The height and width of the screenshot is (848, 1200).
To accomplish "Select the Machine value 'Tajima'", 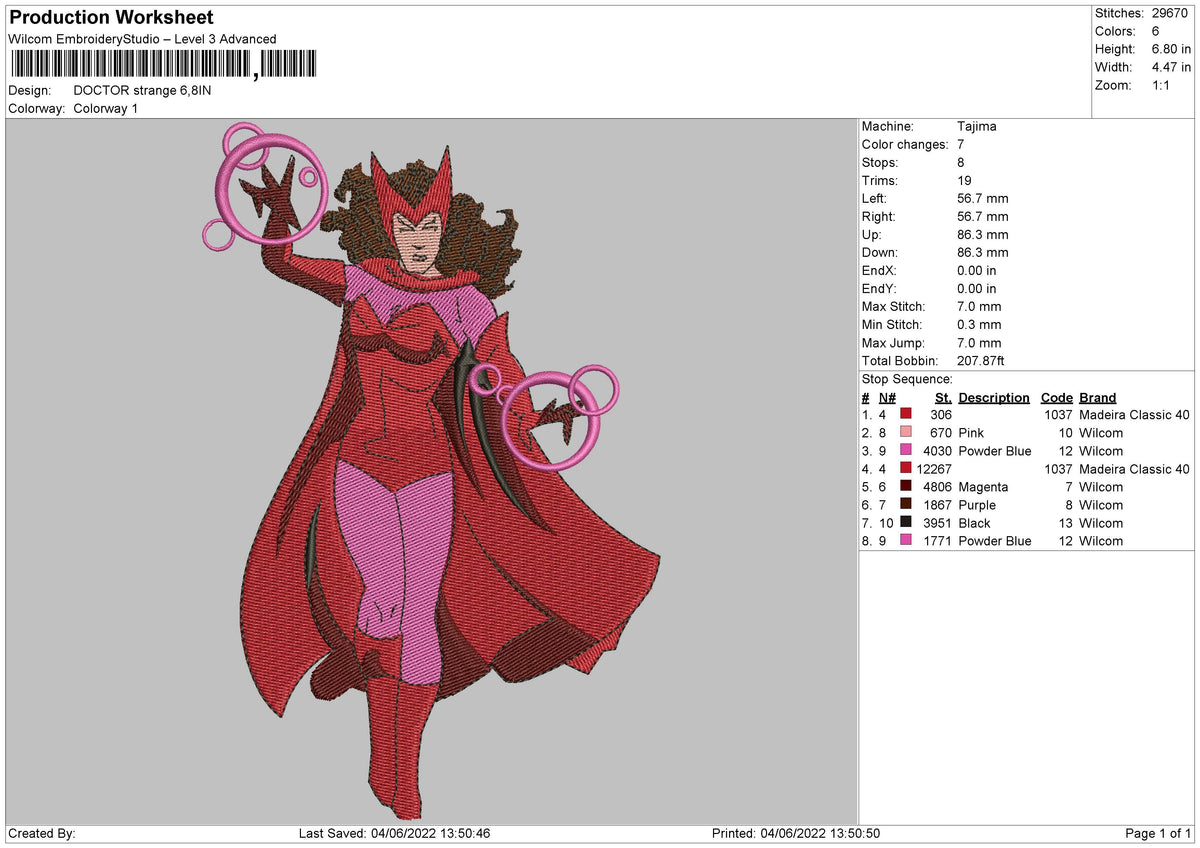I will point(977,126).
